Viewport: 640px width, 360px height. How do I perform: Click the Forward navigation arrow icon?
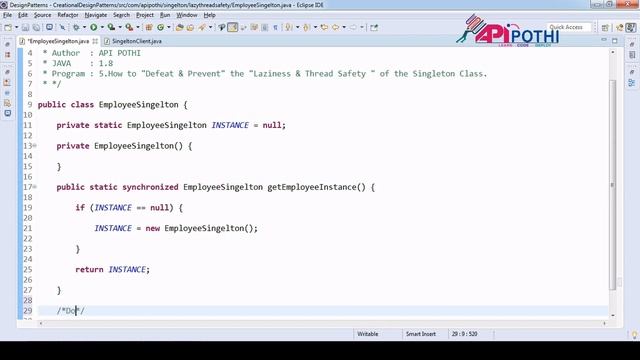click(x=353, y=27)
